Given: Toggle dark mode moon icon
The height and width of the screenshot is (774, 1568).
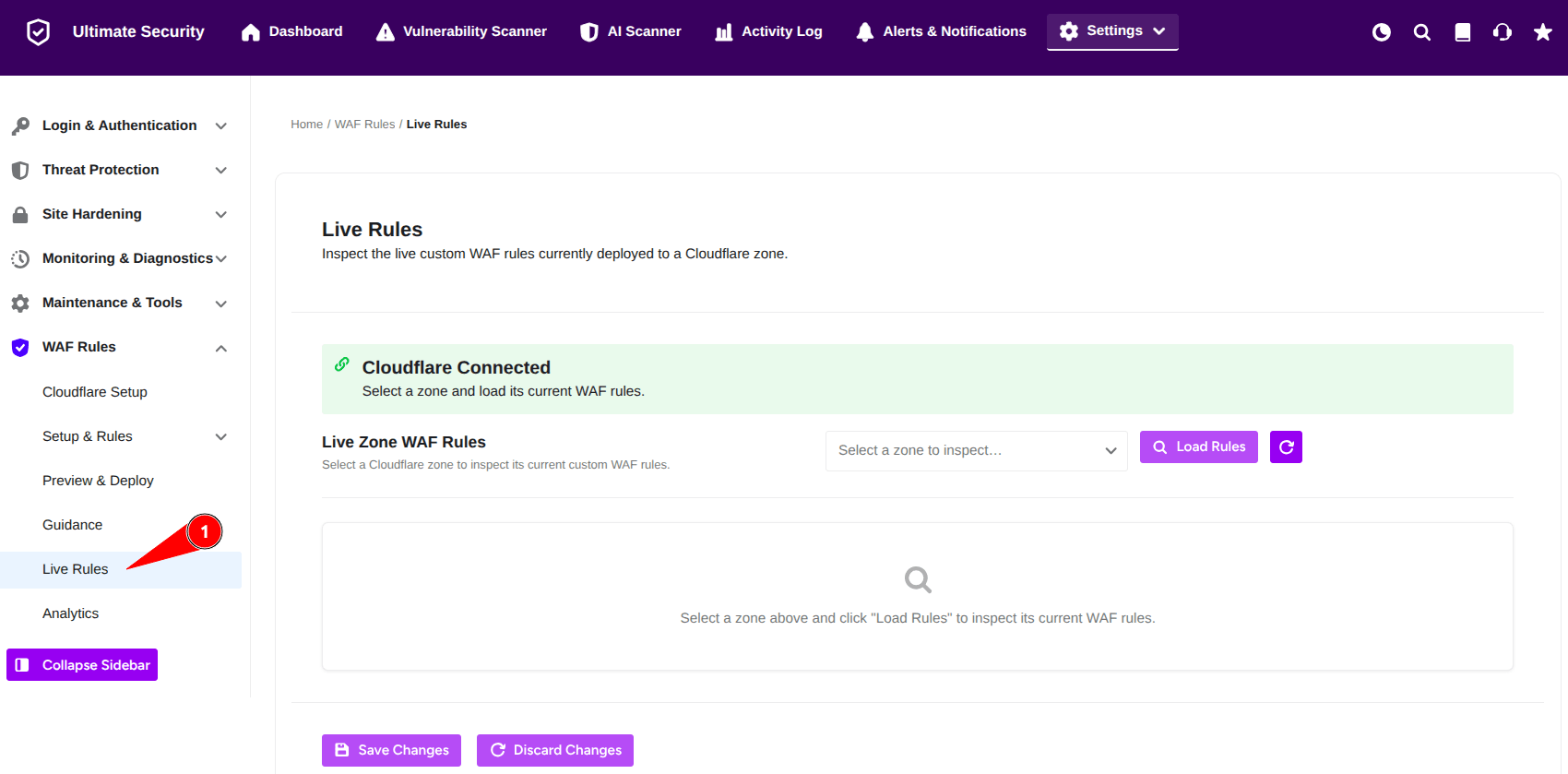Looking at the screenshot, I should point(1382,32).
